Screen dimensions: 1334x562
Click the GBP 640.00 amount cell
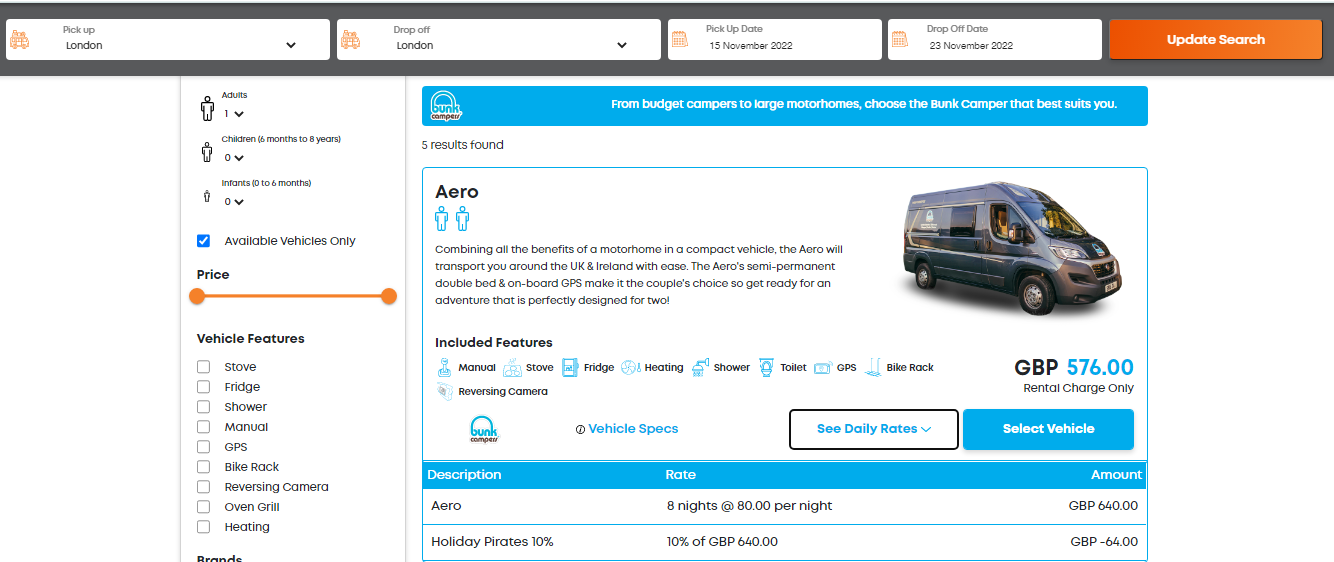(x=1103, y=506)
